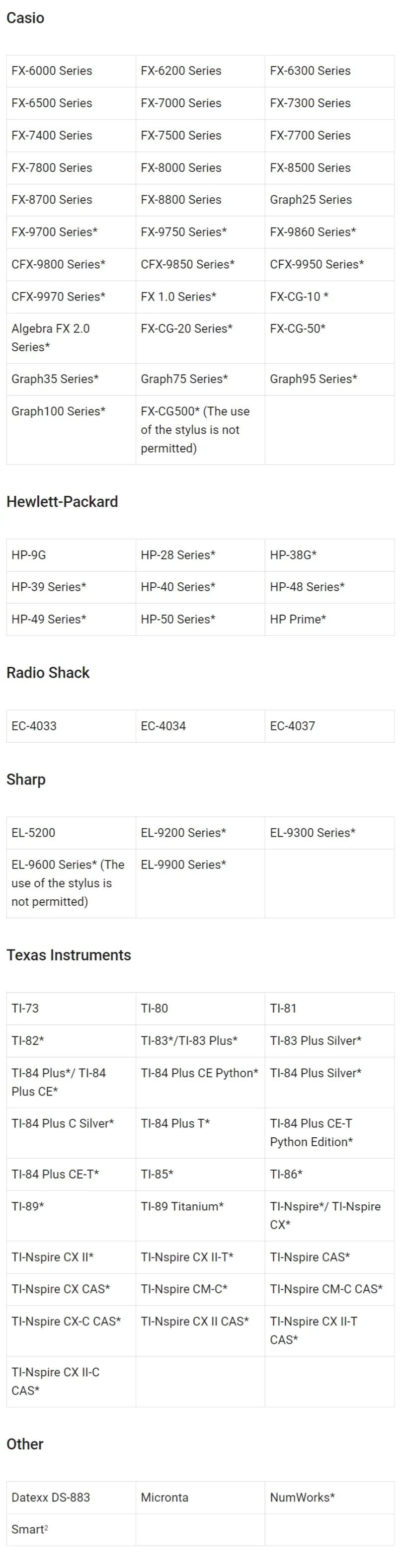Click the Algebra FX 2.0 Series* cell
This screenshot has height=1568, width=403.
[71, 338]
